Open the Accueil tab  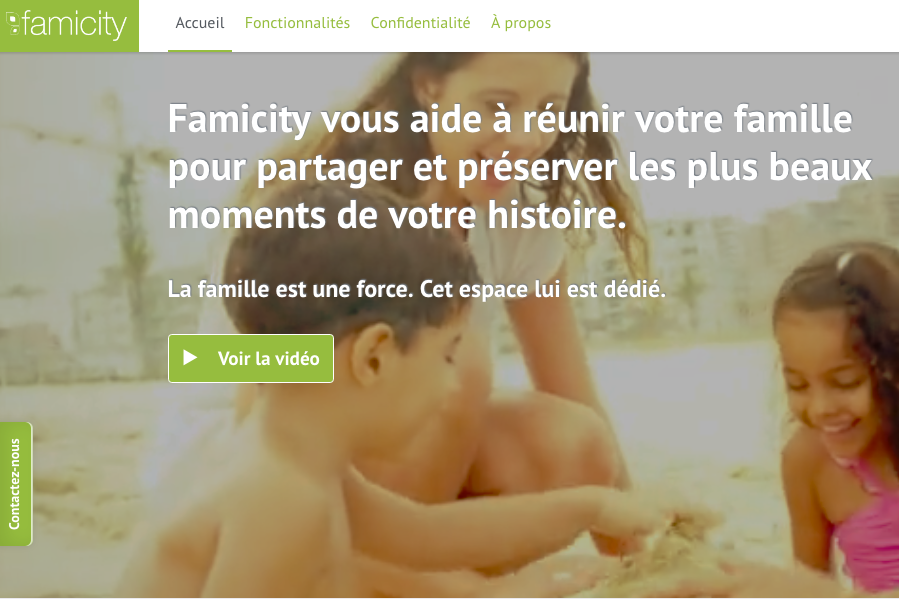point(200,23)
